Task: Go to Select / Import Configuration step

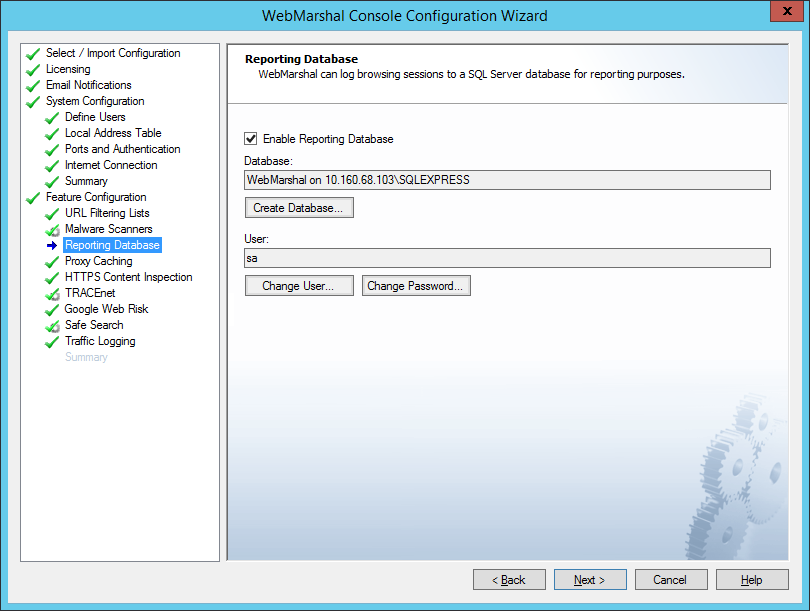Action: [113, 53]
